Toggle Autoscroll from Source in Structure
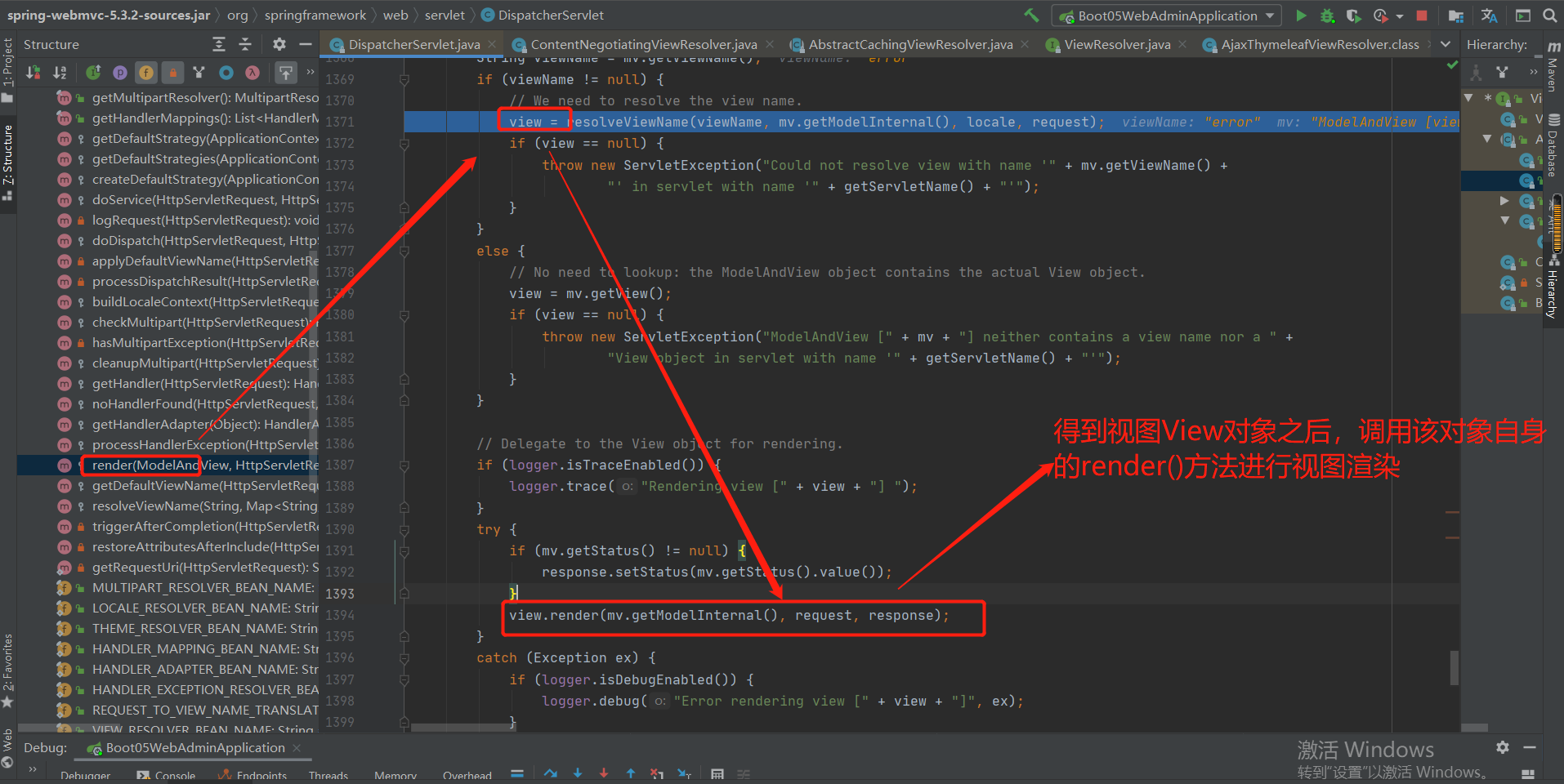1564x784 pixels. click(286, 73)
